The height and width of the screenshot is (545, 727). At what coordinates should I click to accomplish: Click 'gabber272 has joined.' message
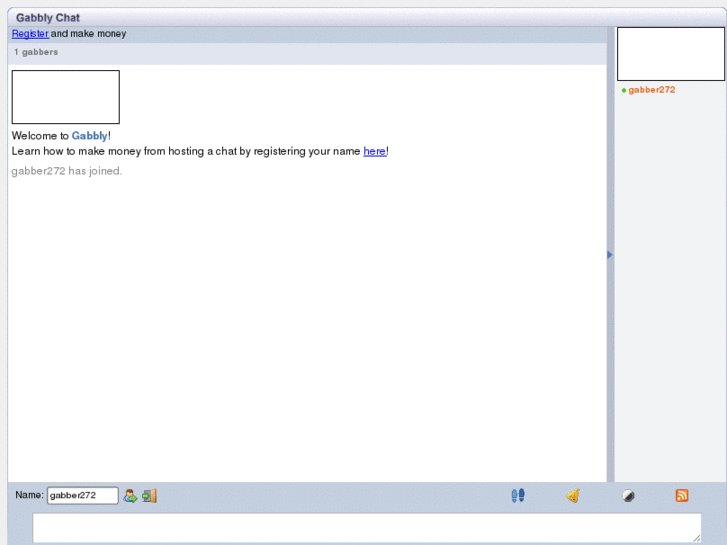pyautogui.click(x=67, y=171)
